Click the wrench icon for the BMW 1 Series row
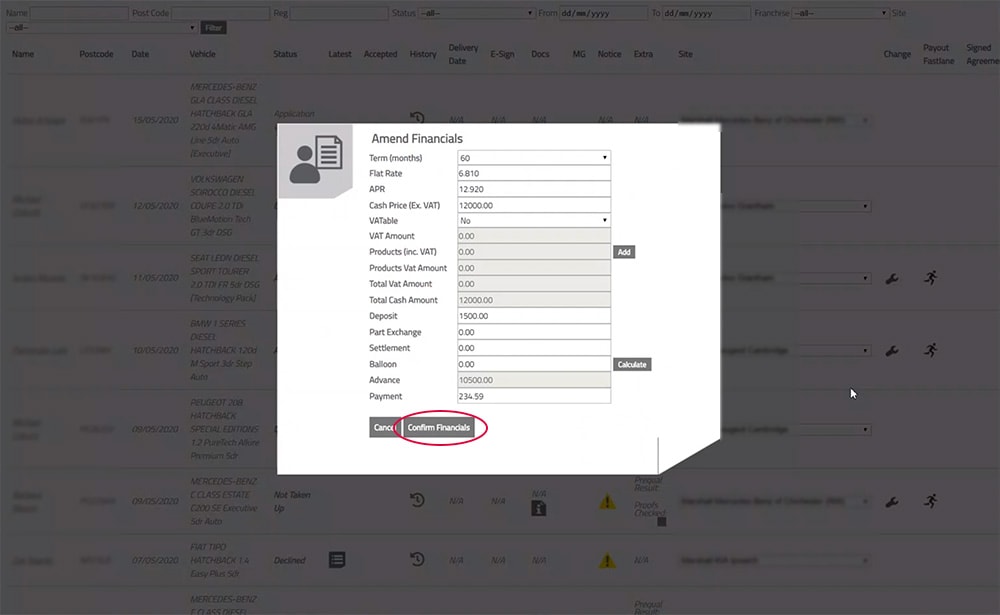The image size is (1000, 615). tap(892, 351)
